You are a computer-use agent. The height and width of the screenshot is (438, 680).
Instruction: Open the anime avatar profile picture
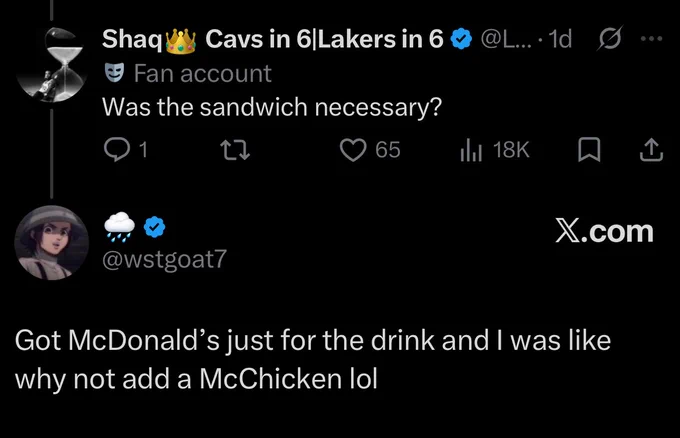[52, 242]
